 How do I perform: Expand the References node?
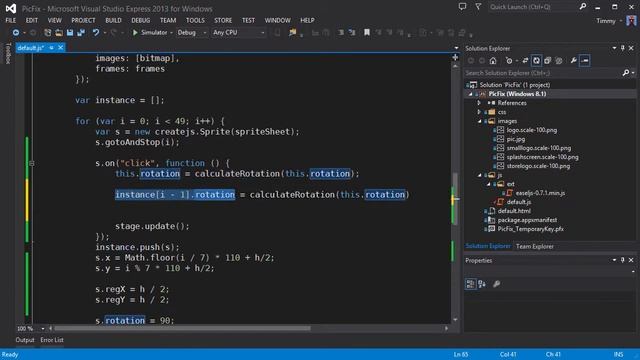pyautogui.click(x=479, y=103)
